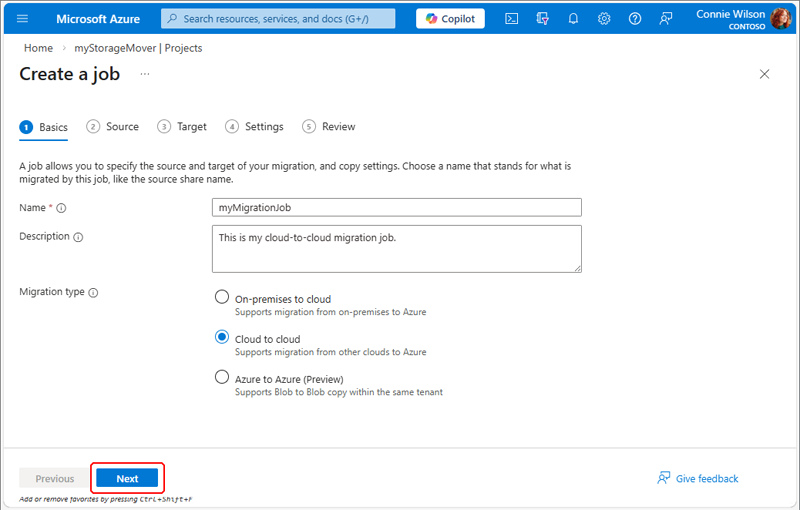Click 'Supports Blob to Blob copy' description text
The width and height of the screenshot is (800, 510).
[x=339, y=392]
